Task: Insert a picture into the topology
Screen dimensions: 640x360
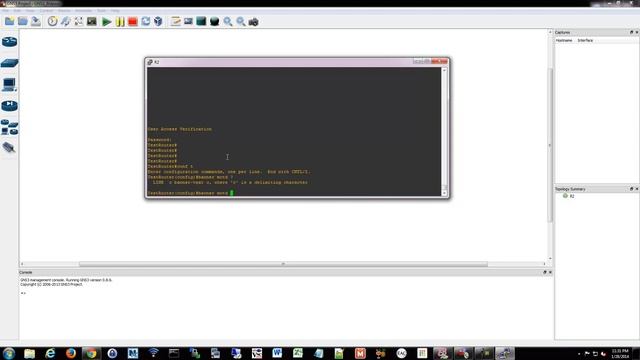Action: [188, 21]
